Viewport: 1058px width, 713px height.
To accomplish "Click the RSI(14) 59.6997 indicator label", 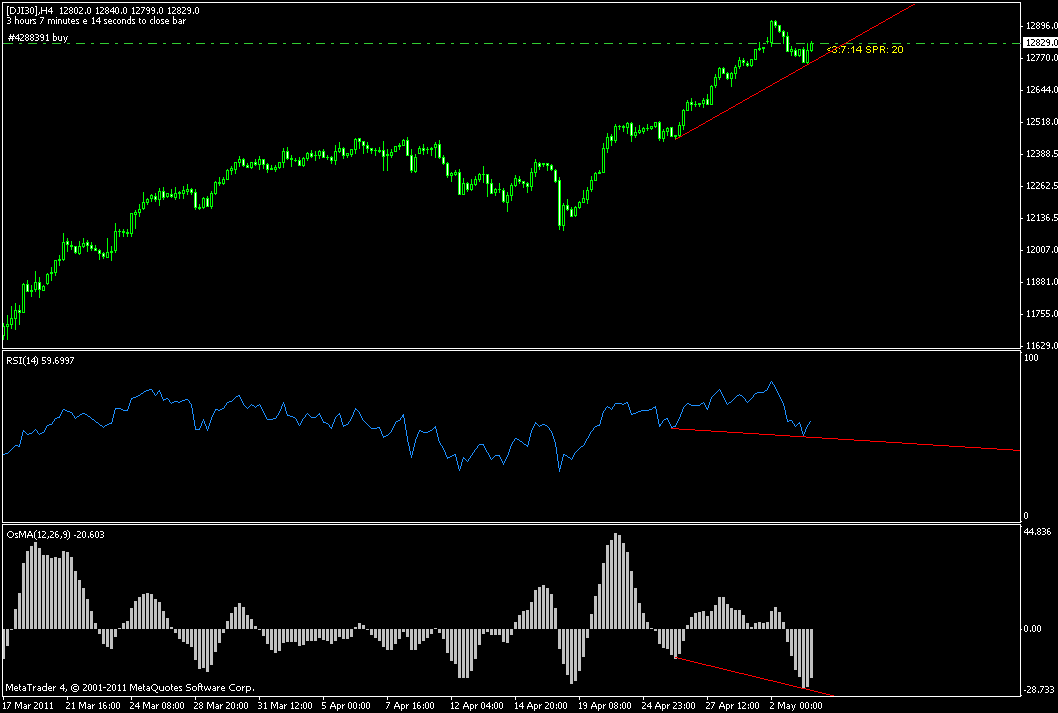I will (x=40, y=361).
